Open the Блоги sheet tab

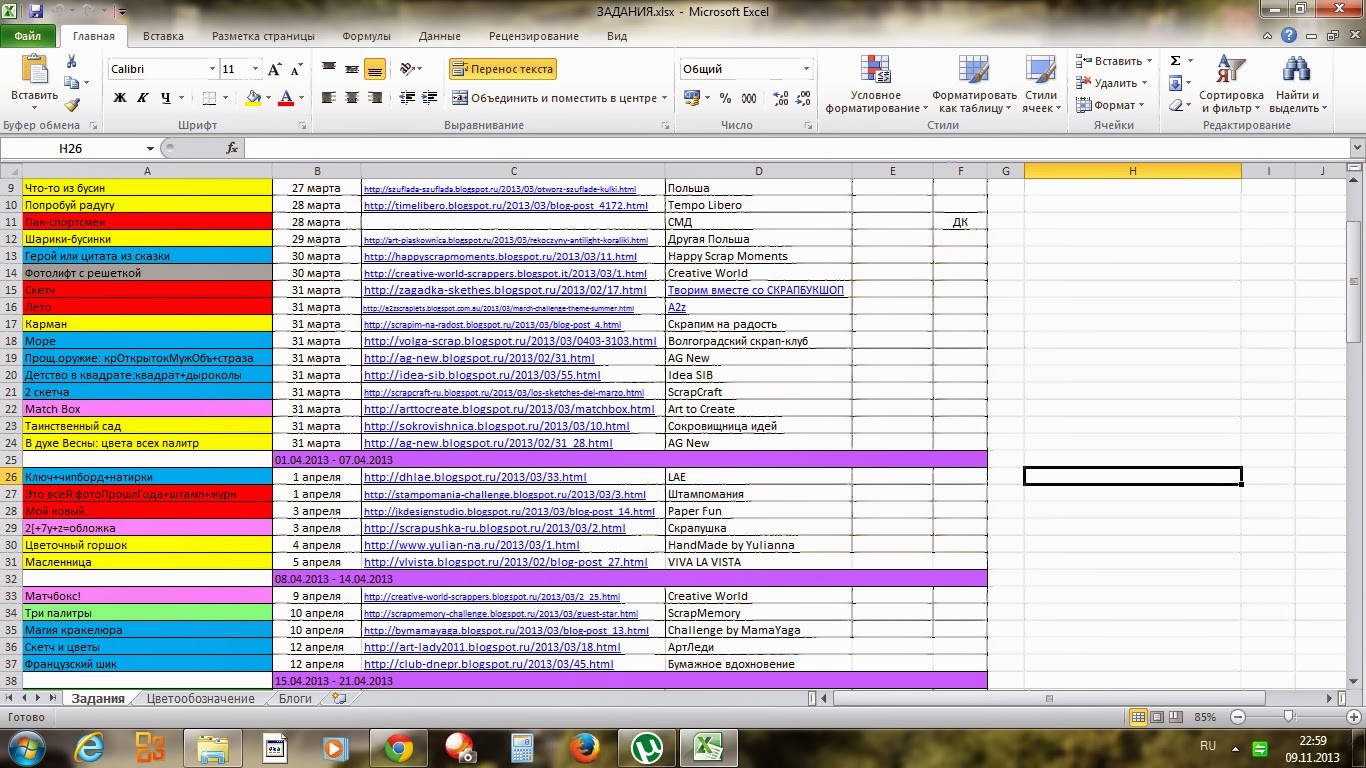(x=295, y=698)
